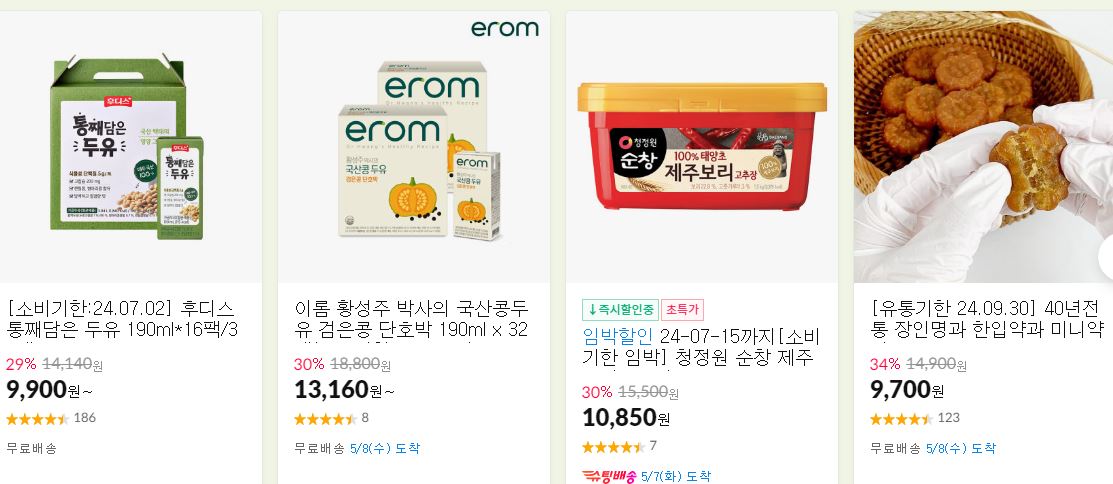
Task: Click the 초특가 special price badge
Action: pos(682,310)
